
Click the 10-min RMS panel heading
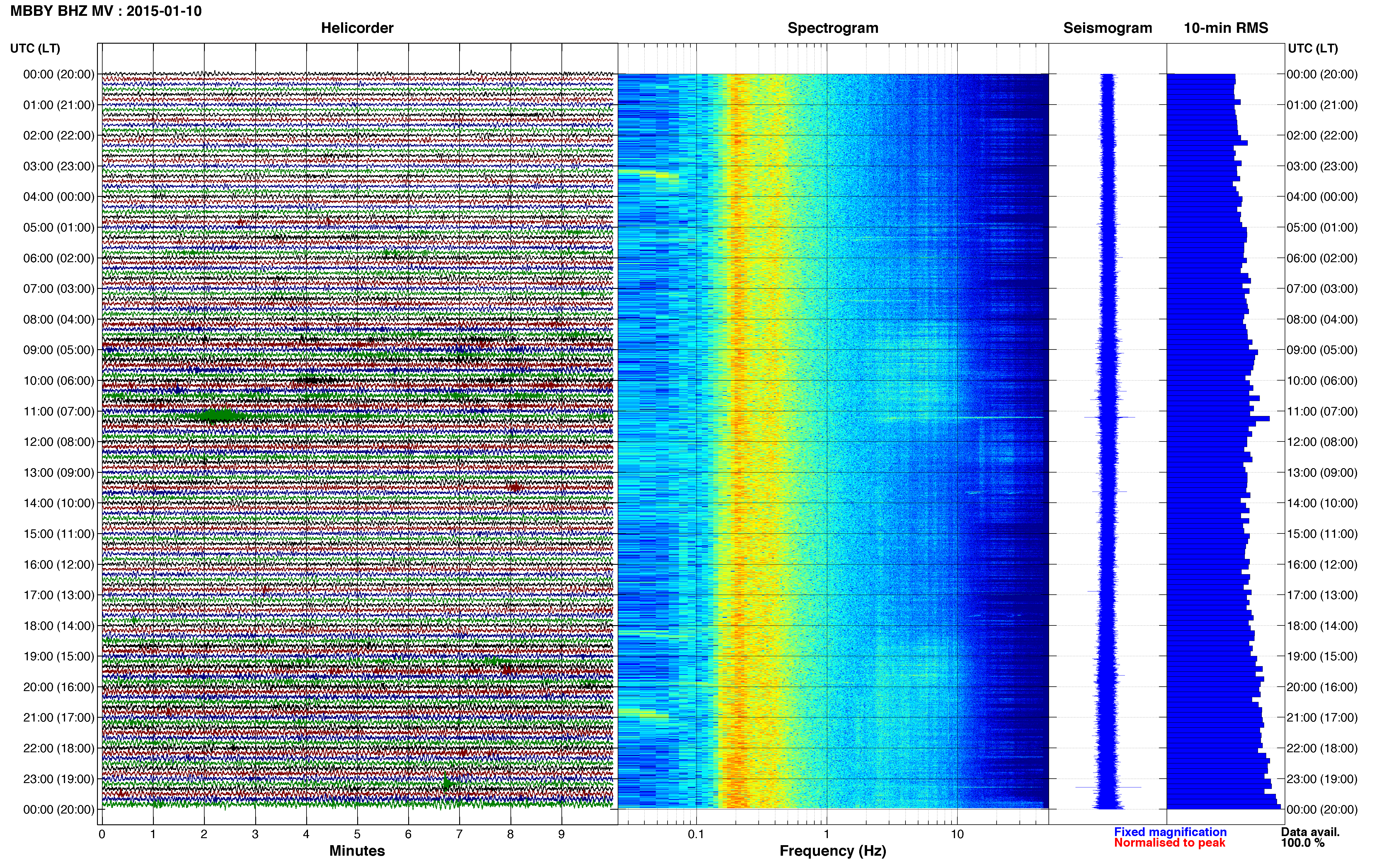pos(1226,28)
